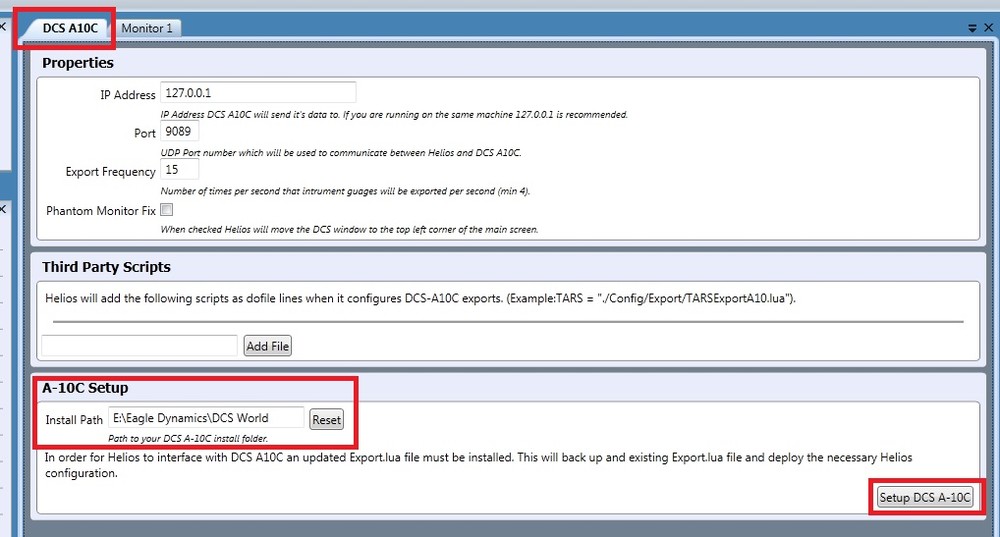The height and width of the screenshot is (537, 1000).
Task: Reset the install path
Action: coord(327,420)
